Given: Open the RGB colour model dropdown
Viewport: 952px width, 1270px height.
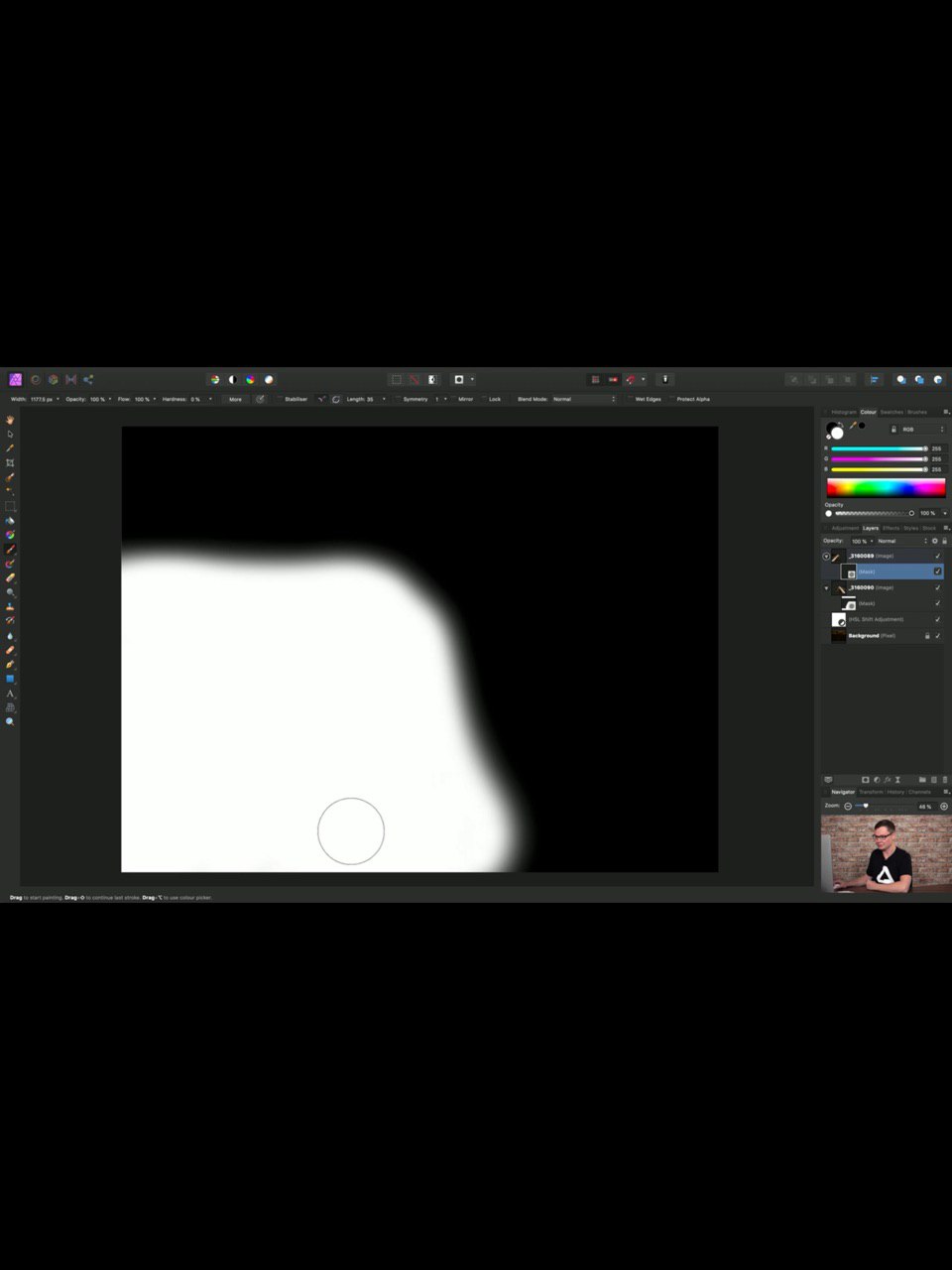Looking at the screenshot, I should tap(922, 429).
